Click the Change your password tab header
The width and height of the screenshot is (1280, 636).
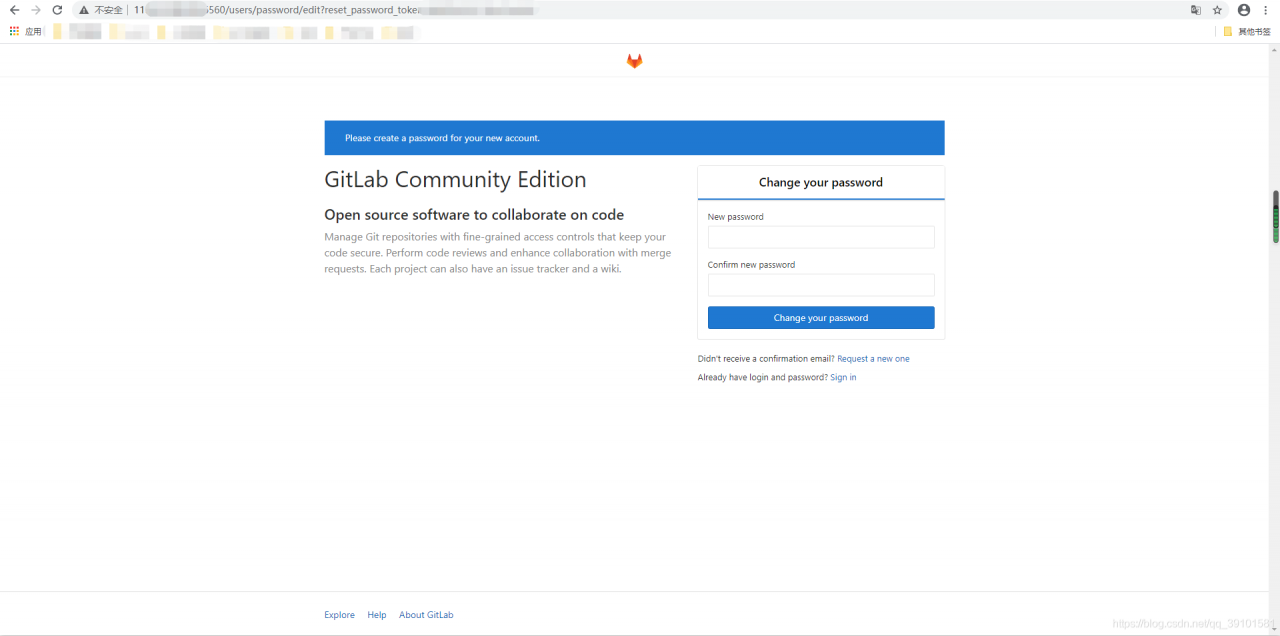[x=821, y=183]
